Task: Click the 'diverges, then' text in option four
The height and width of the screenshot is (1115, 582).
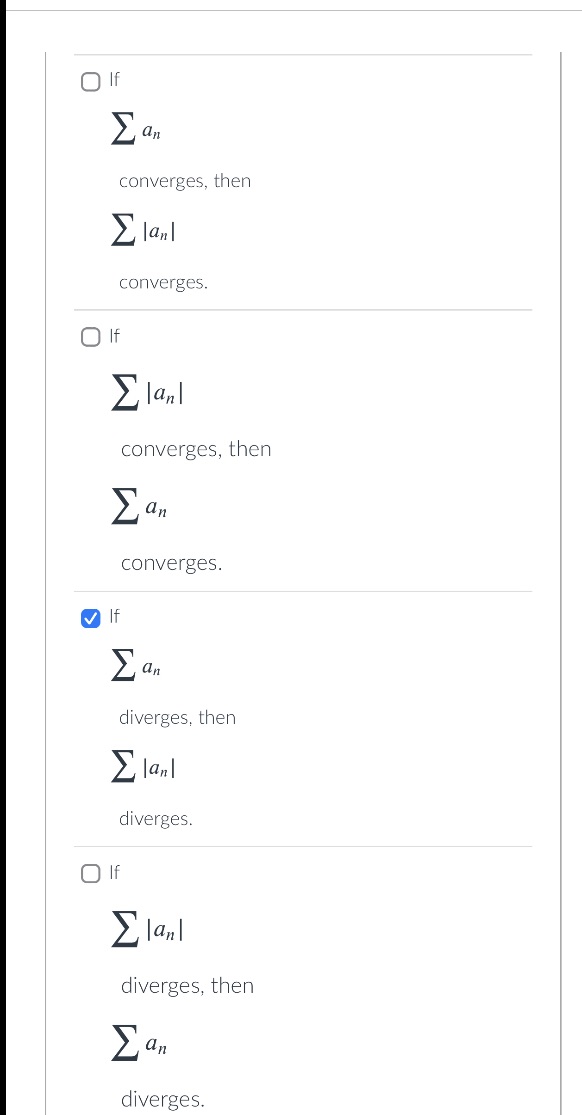Action: [187, 985]
